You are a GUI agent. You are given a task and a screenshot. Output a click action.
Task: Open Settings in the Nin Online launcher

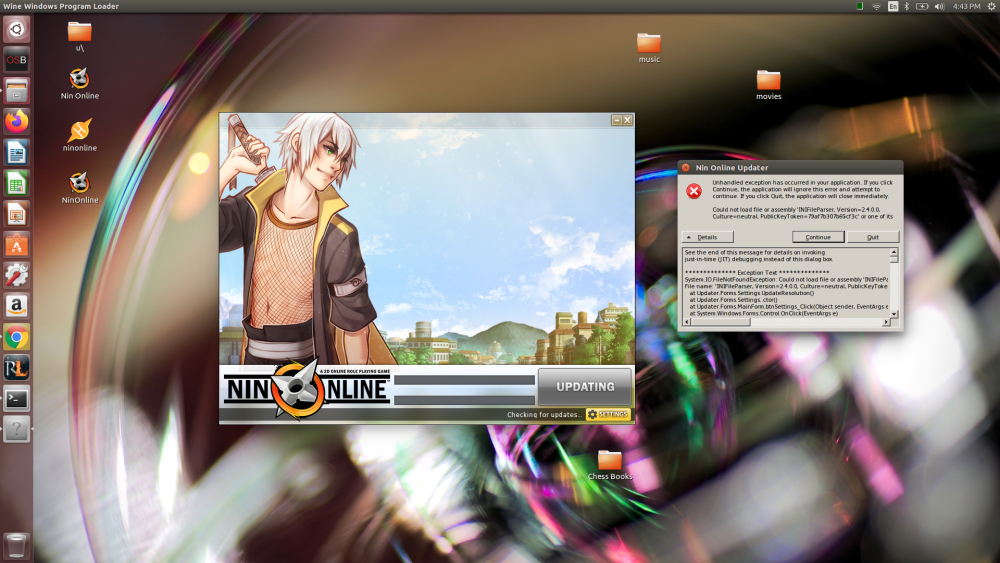click(x=609, y=414)
